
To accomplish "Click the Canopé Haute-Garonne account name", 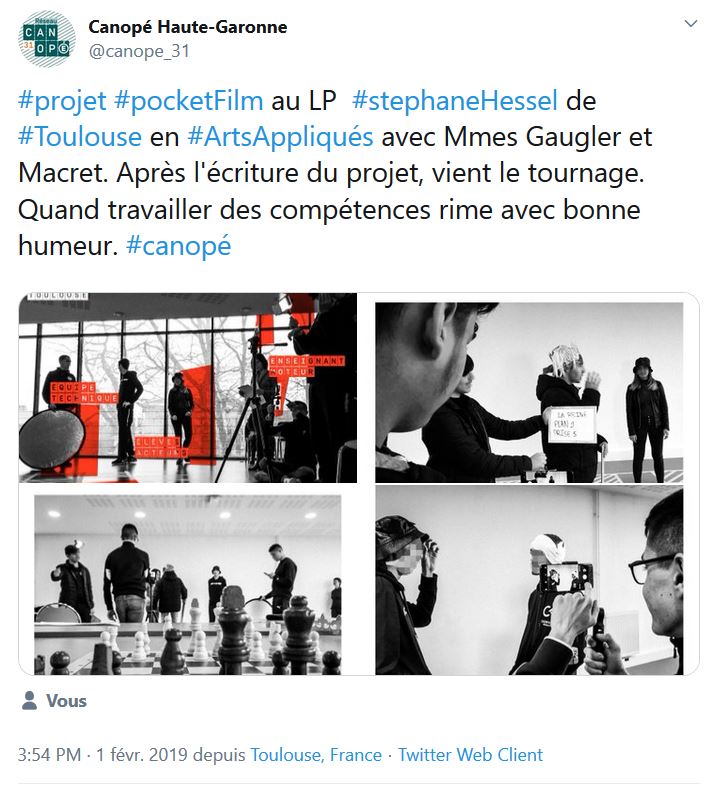I will [x=187, y=27].
